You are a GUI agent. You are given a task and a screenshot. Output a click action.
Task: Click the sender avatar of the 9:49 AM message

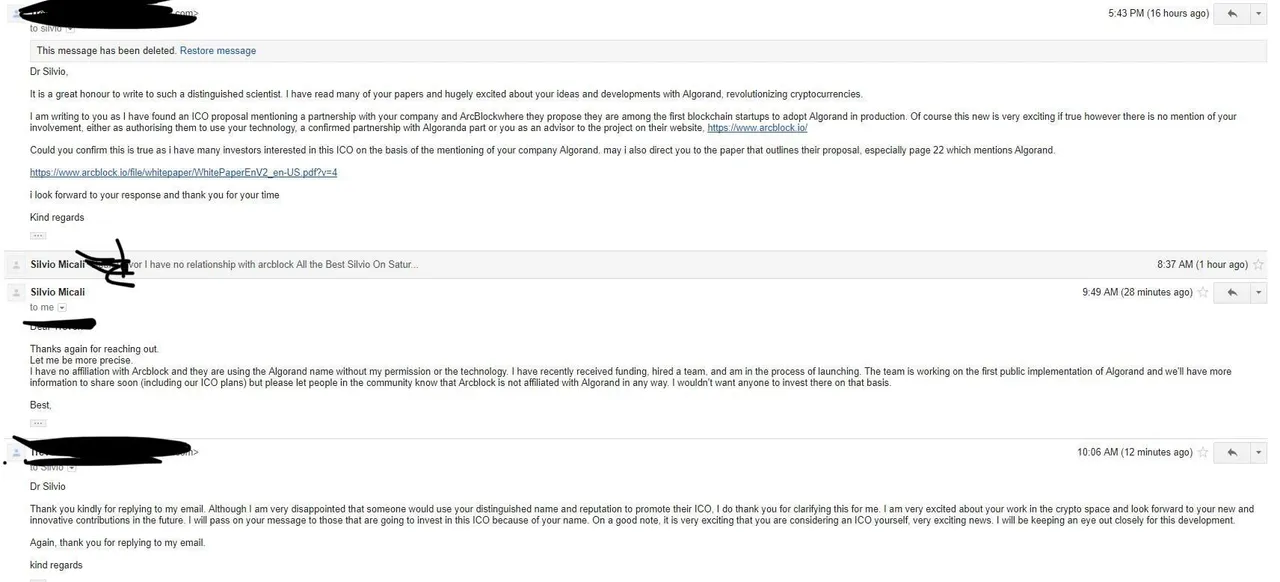pyautogui.click(x=16, y=292)
